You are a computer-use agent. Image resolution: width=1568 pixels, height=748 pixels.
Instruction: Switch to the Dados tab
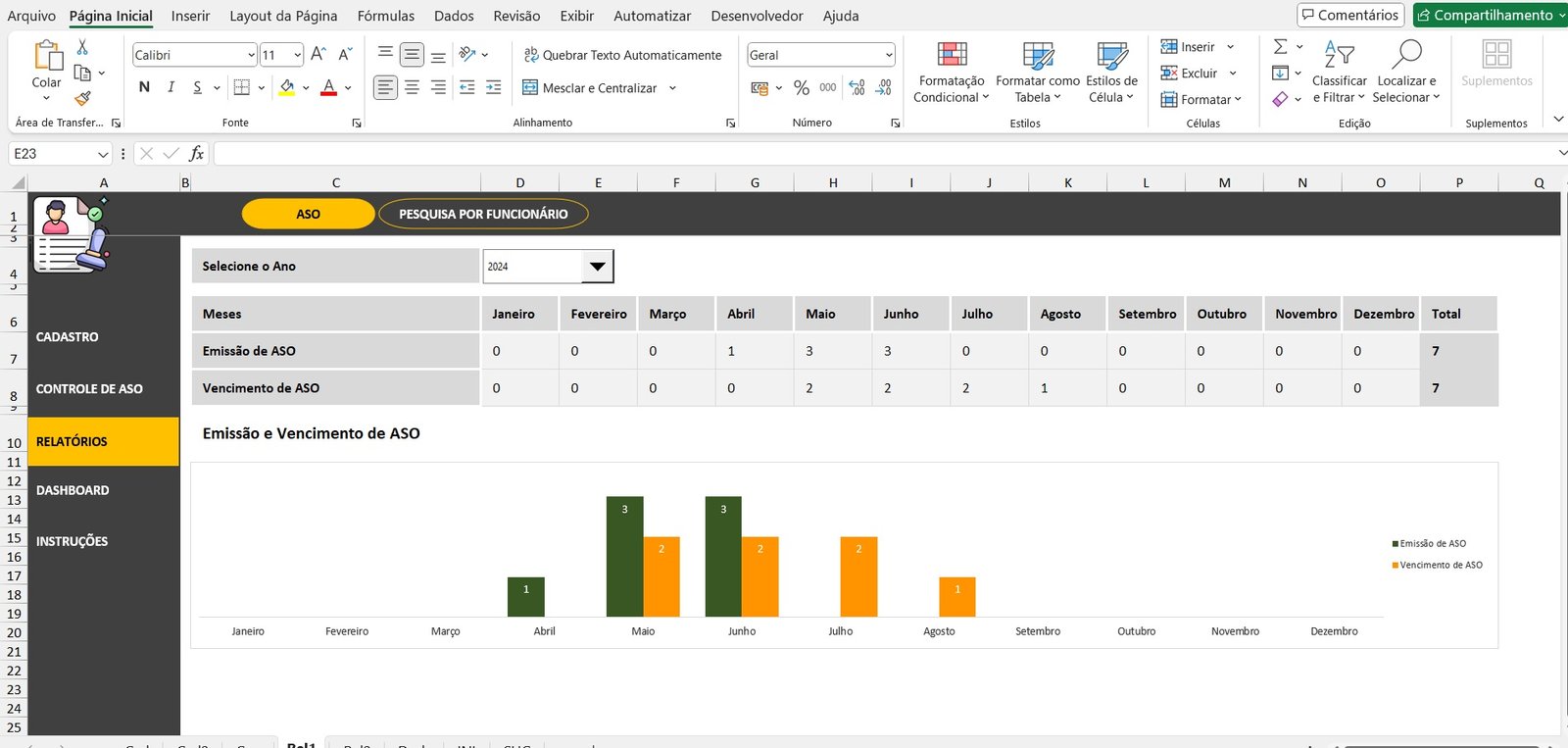(x=454, y=16)
